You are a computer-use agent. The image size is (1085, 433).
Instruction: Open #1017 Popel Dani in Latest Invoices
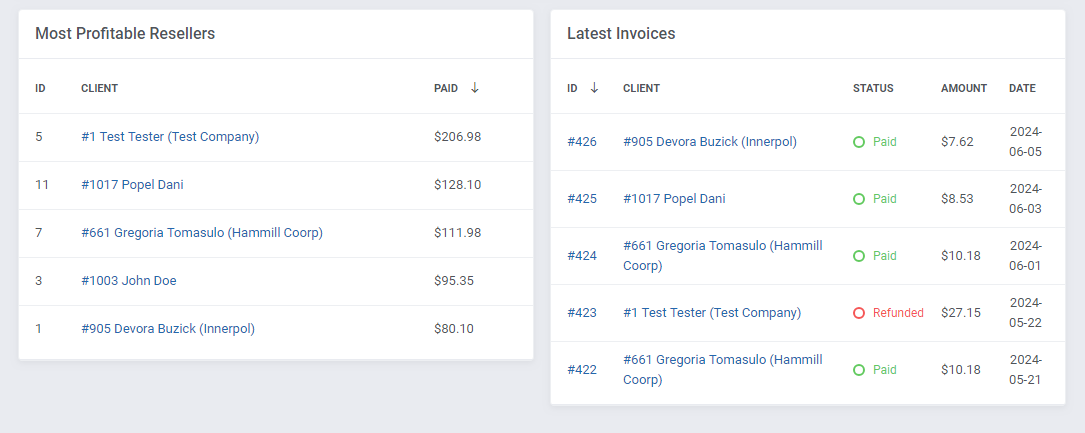point(675,199)
